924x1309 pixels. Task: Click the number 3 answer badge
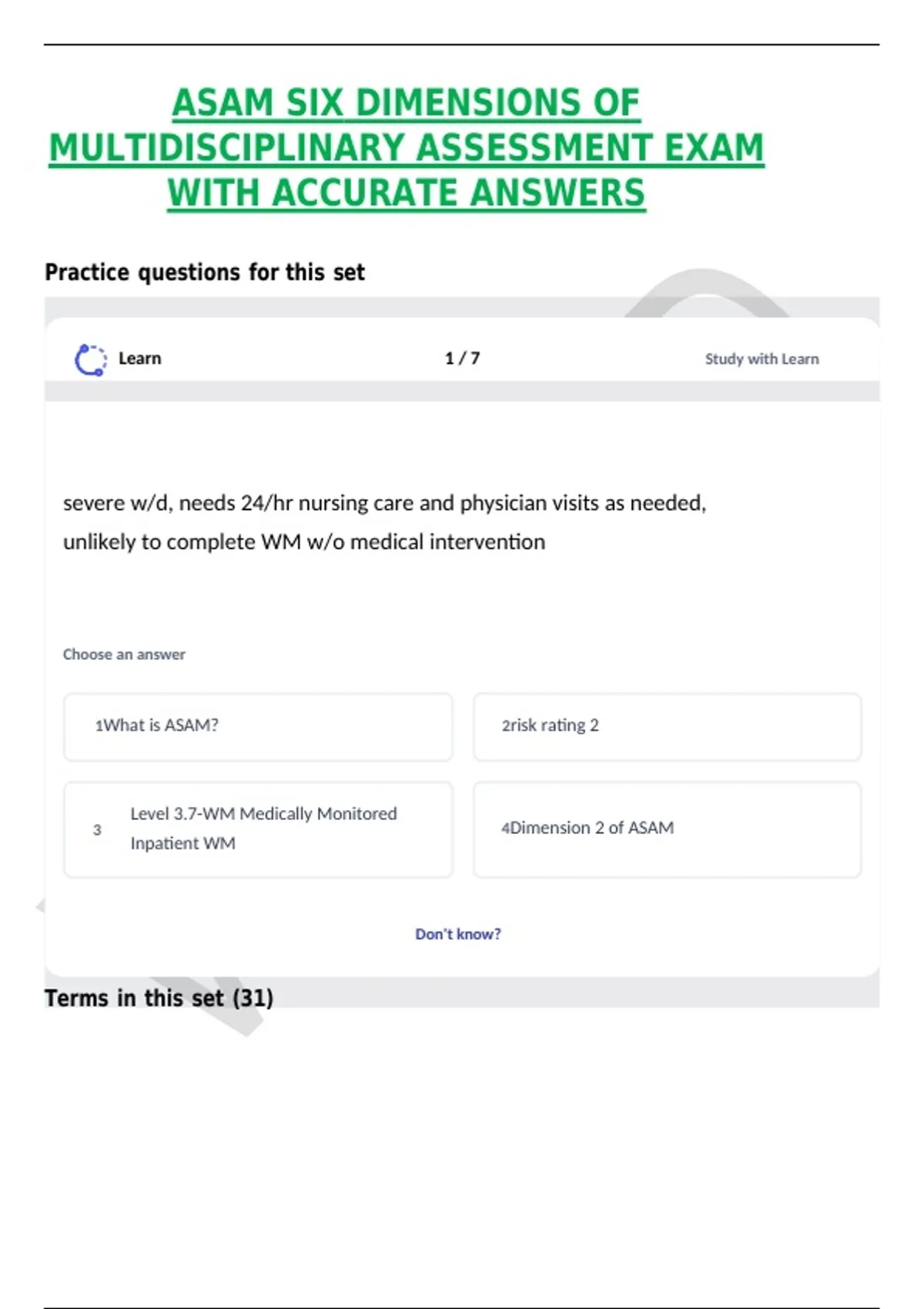[97, 830]
